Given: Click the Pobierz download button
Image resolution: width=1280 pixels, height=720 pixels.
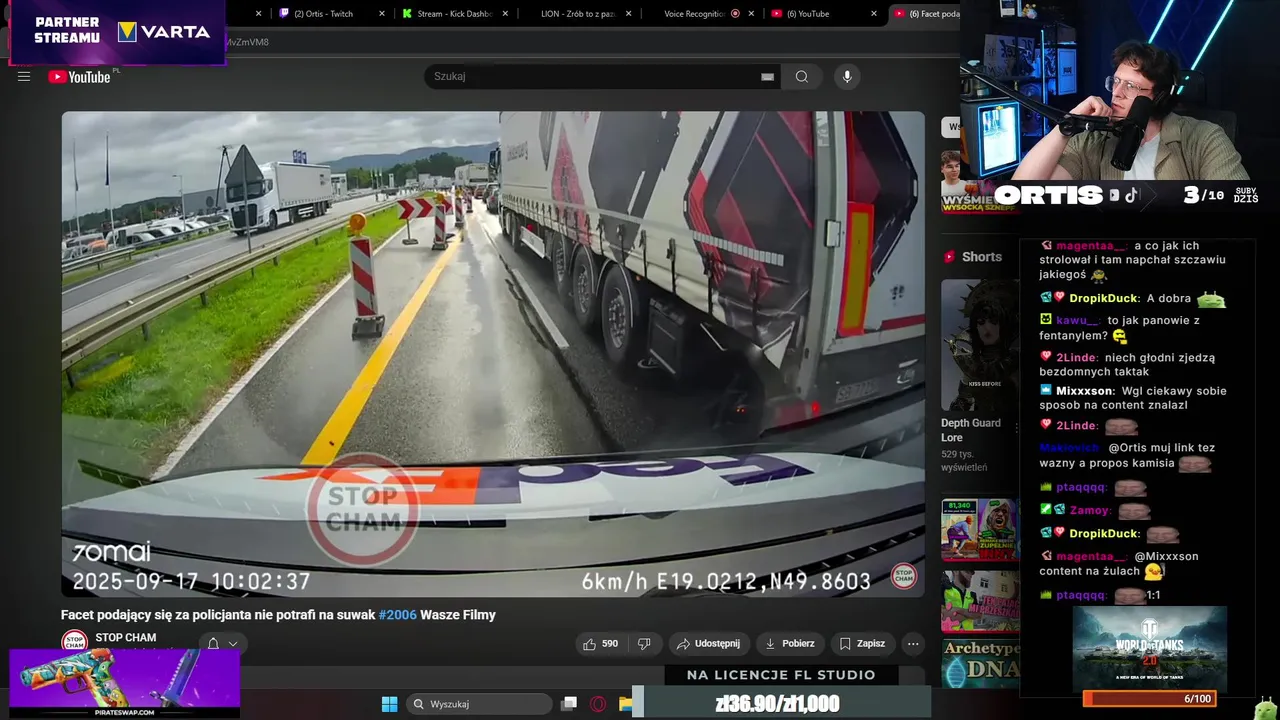Looking at the screenshot, I should coord(790,644).
